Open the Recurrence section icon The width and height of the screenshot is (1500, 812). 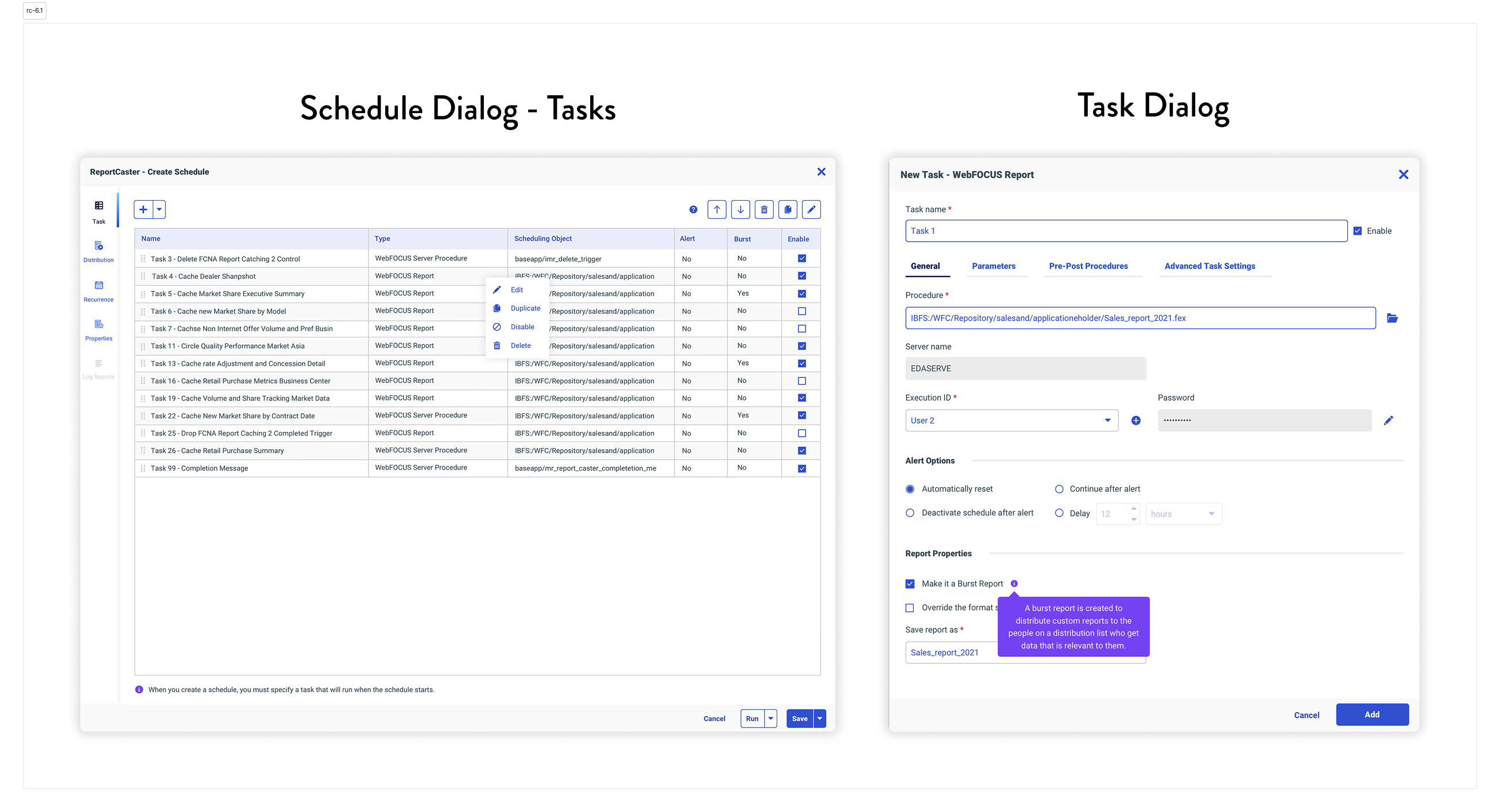tap(99, 285)
